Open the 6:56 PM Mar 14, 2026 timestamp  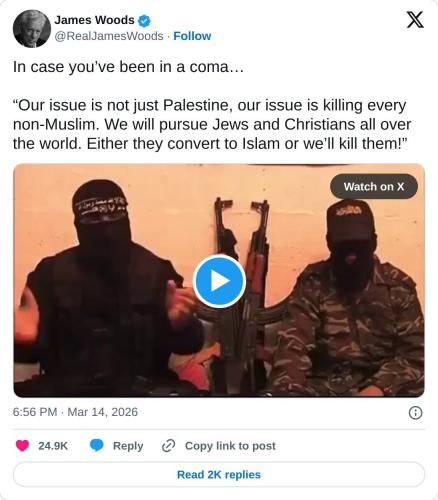pos(75,412)
